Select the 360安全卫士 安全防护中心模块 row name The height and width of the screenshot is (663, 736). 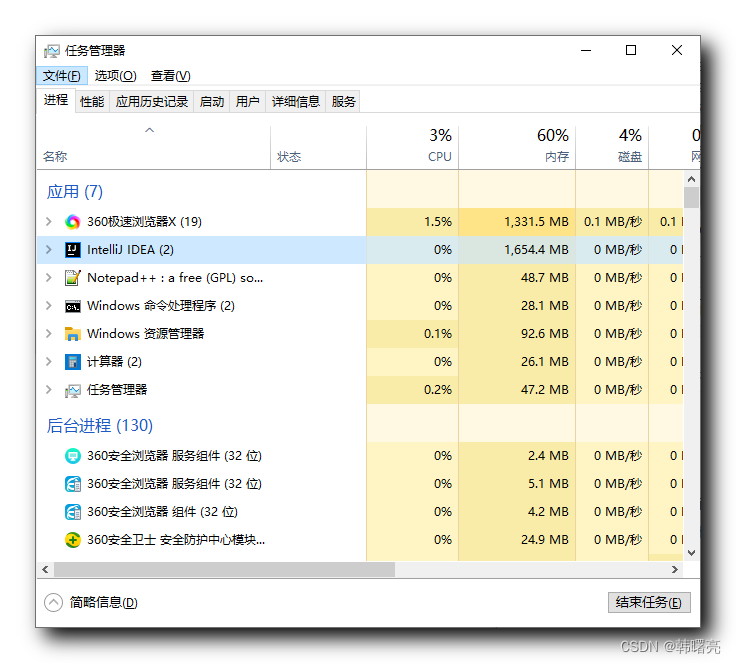click(x=176, y=540)
